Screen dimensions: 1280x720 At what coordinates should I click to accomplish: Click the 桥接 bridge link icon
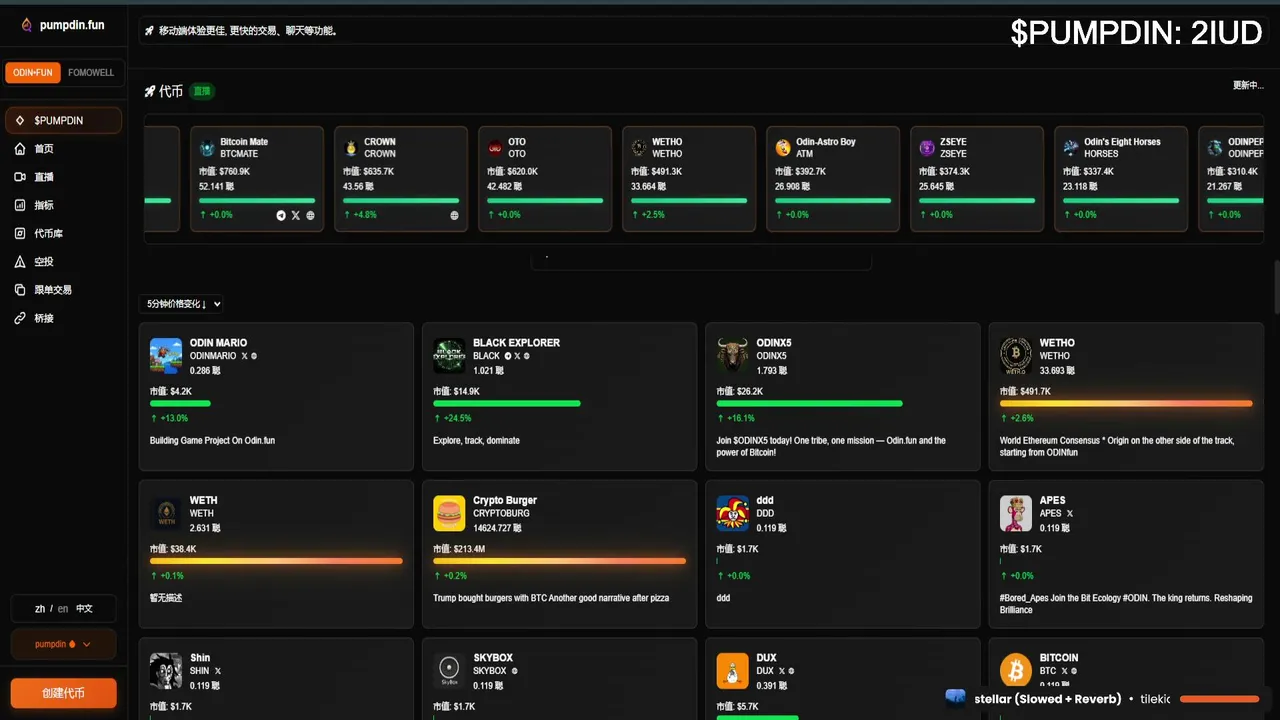(20, 318)
